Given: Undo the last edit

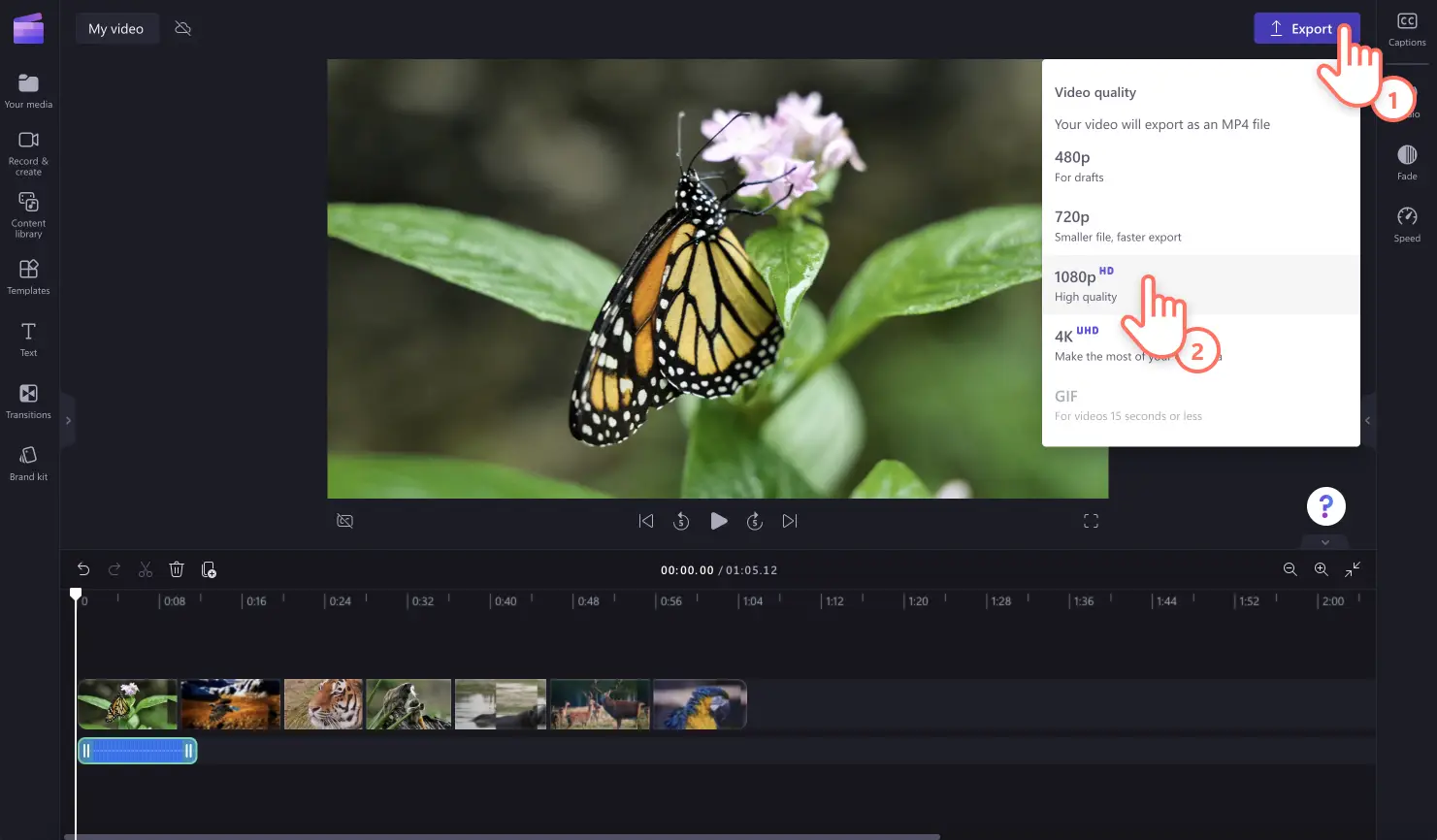Looking at the screenshot, I should tap(82, 569).
